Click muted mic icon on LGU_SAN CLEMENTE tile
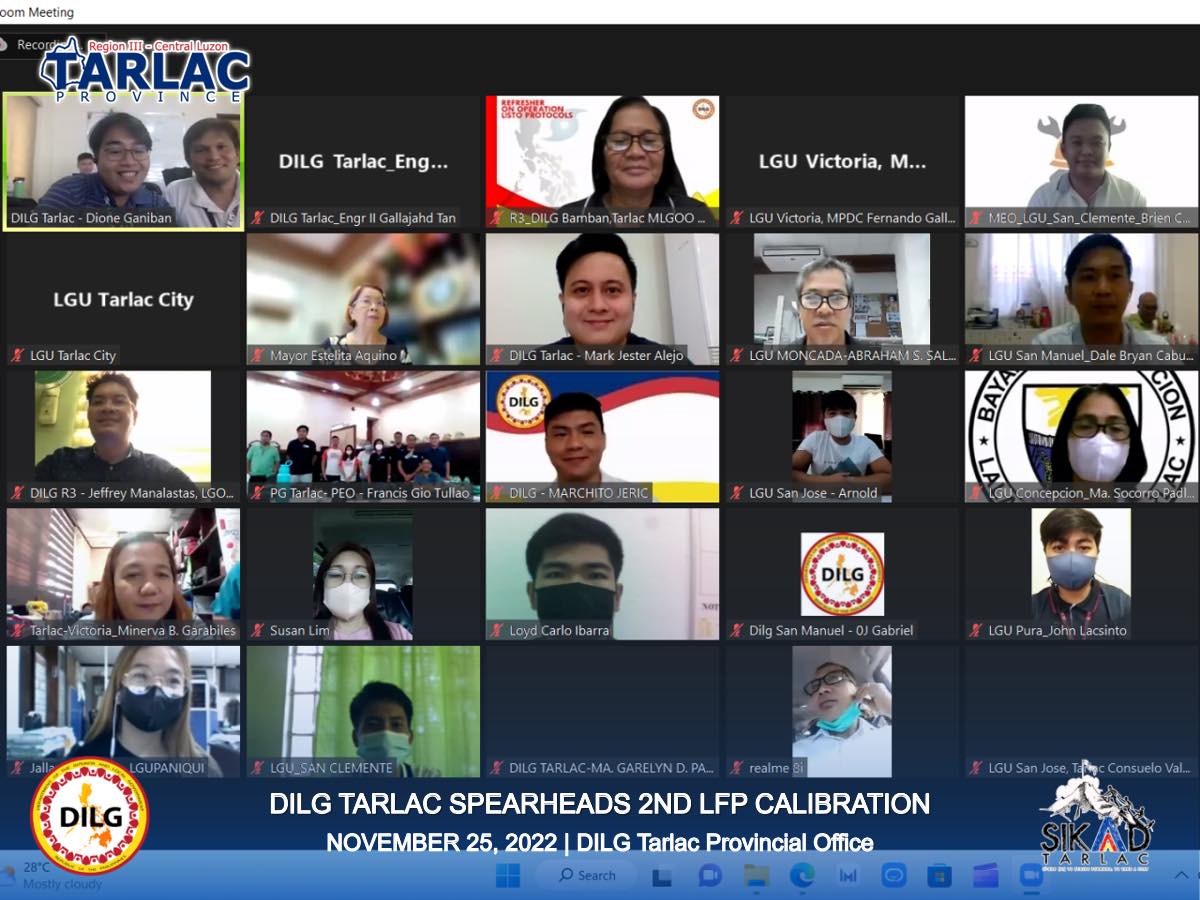1200x900 pixels. [x=258, y=768]
